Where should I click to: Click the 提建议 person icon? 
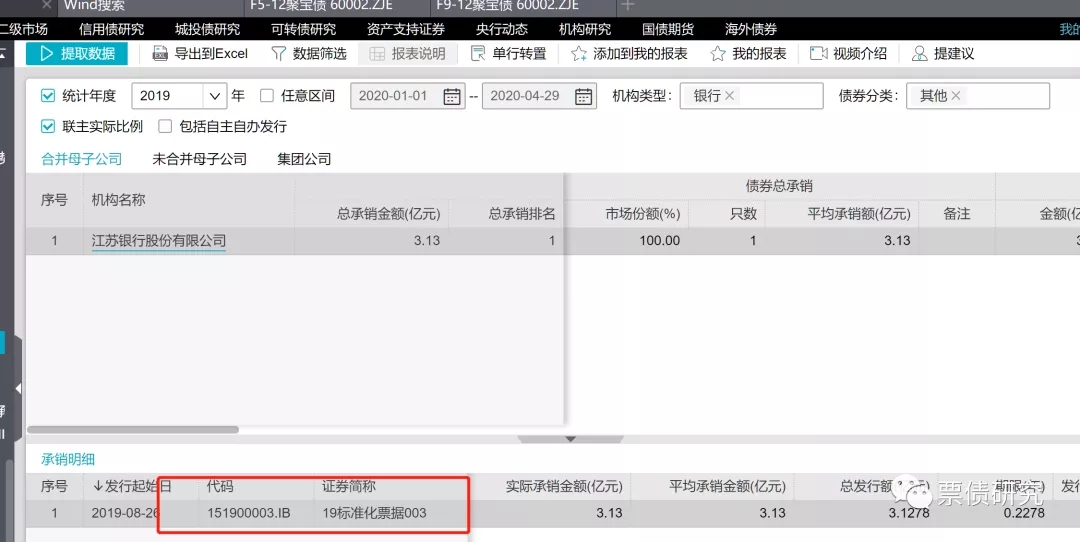point(920,54)
